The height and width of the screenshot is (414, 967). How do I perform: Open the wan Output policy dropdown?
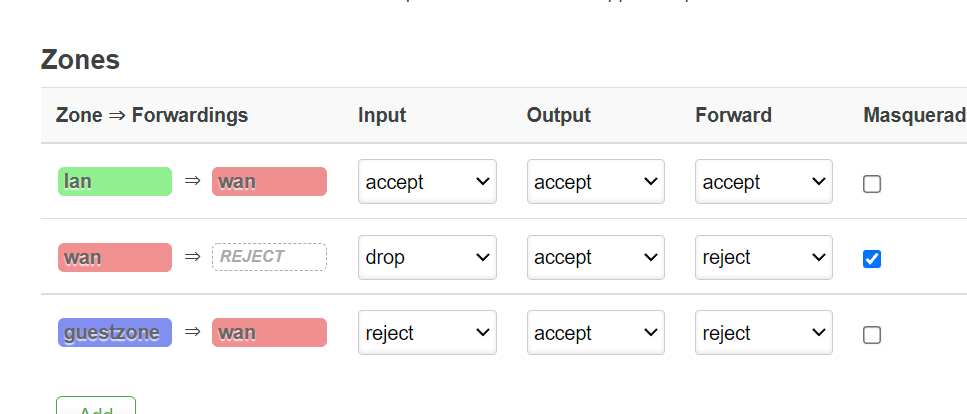point(595,258)
